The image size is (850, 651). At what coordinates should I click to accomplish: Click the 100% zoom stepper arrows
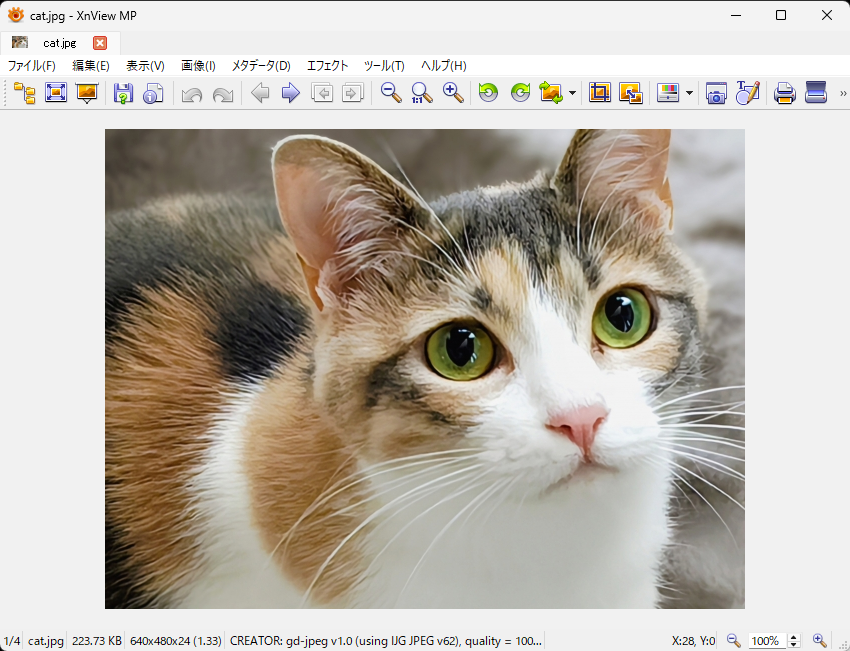point(794,640)
